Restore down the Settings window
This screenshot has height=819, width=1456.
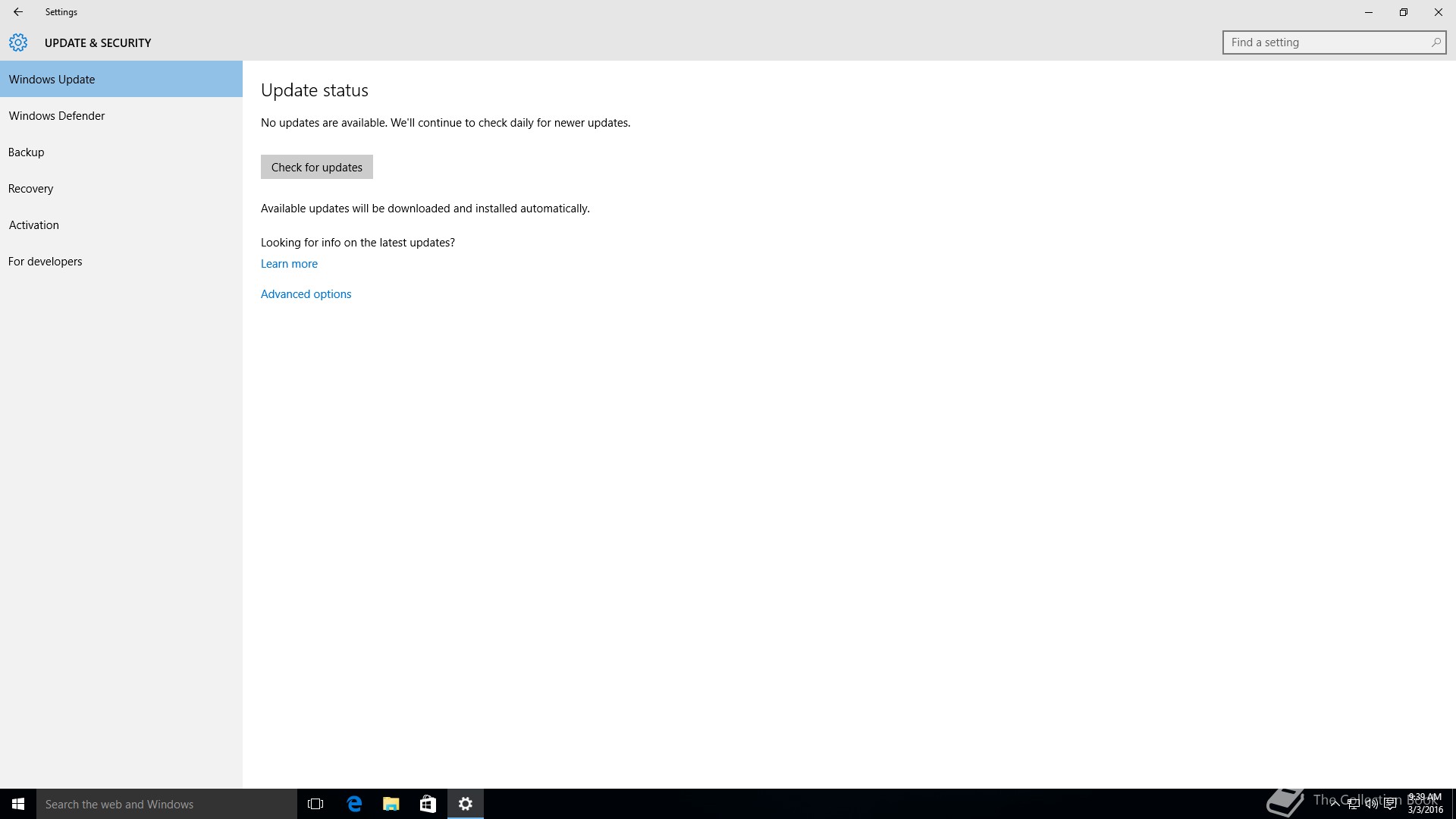1404,12
